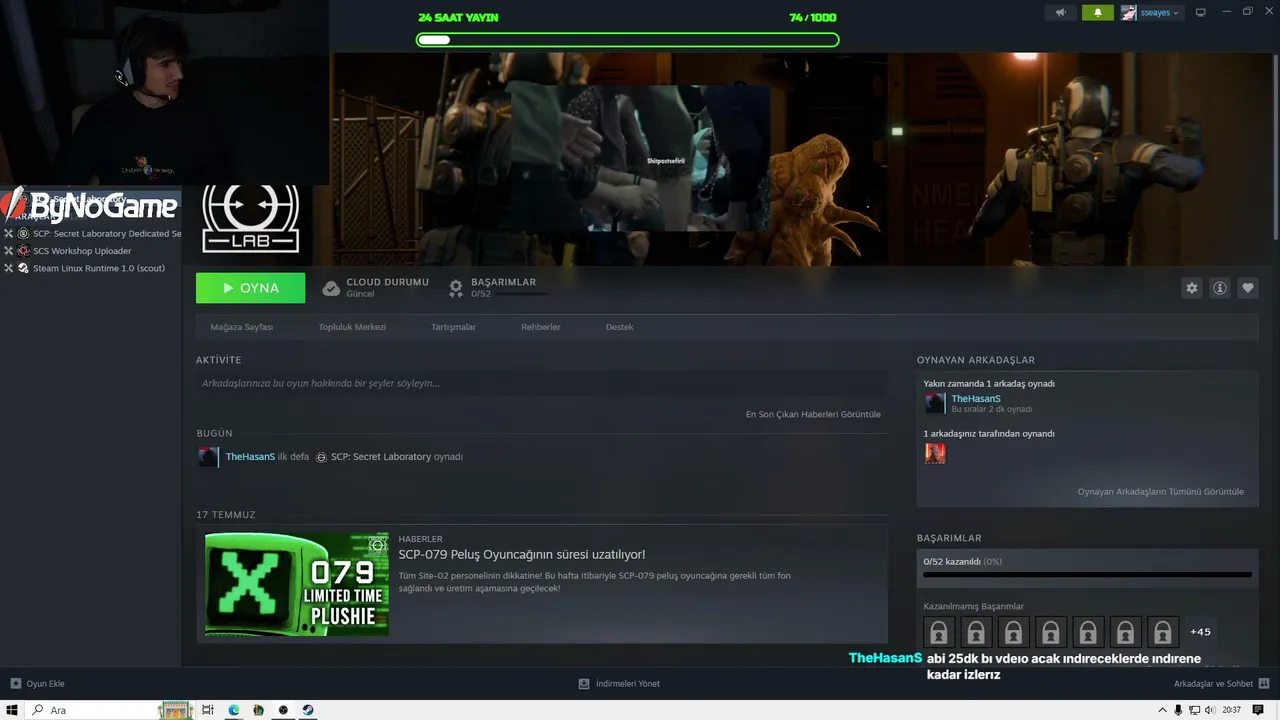This screenshot has height=720, width=1280.
Task: Select SCS Workshop Uploader in library
Action: [x=82, y=251]
